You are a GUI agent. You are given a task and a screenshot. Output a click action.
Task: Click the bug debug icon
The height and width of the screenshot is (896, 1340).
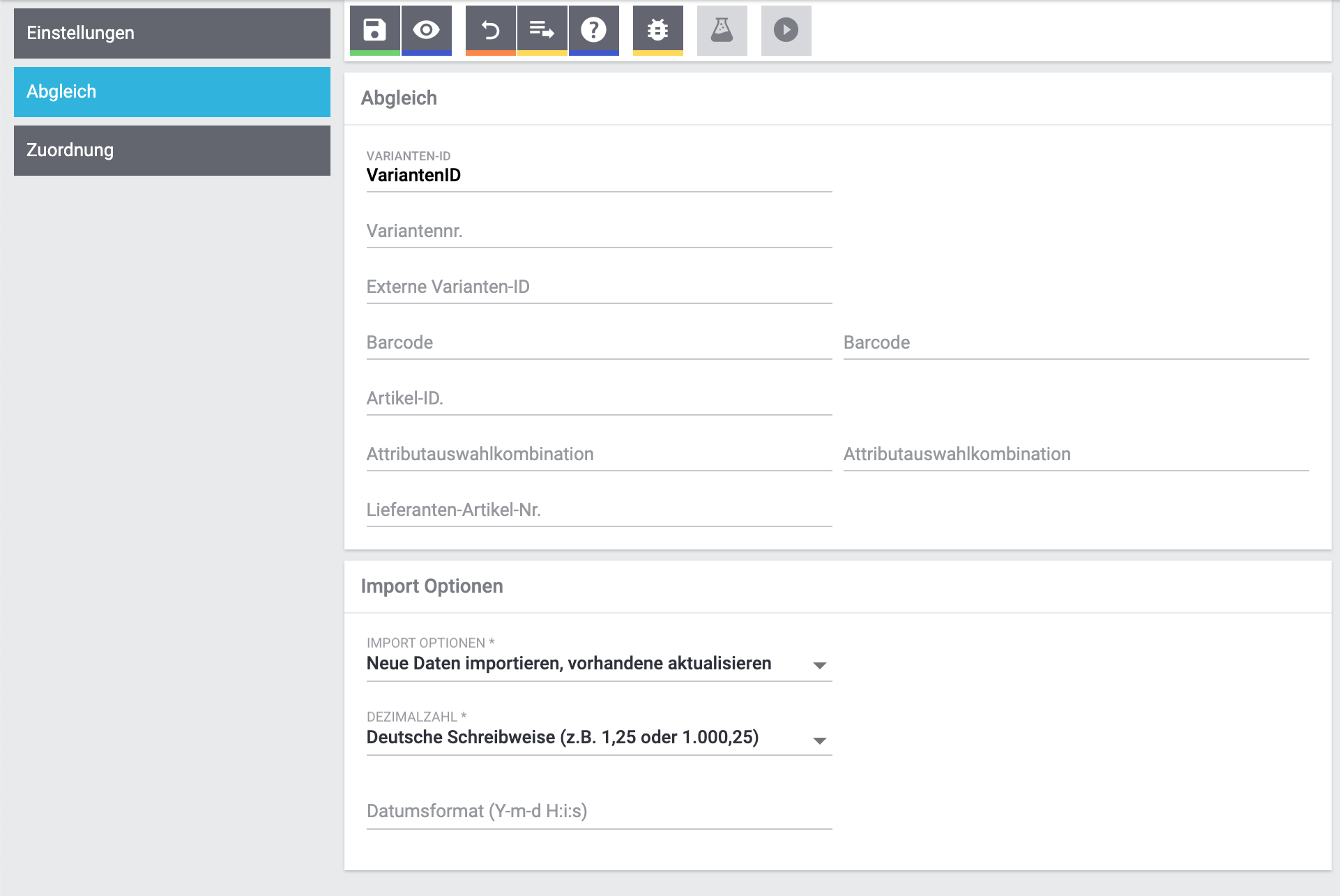[x=657, y=30]
